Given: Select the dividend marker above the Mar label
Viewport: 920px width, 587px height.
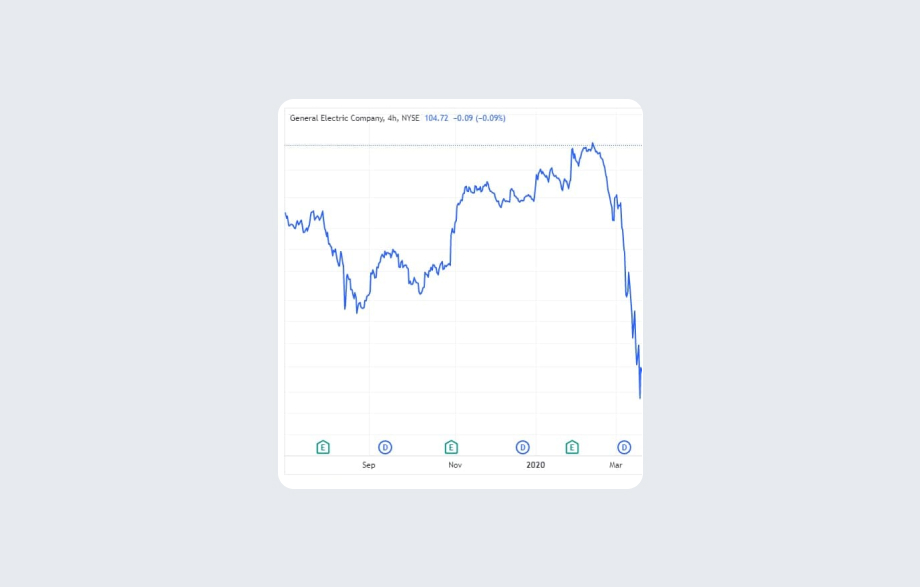Looking at the screenshot, I should [624, 447].
